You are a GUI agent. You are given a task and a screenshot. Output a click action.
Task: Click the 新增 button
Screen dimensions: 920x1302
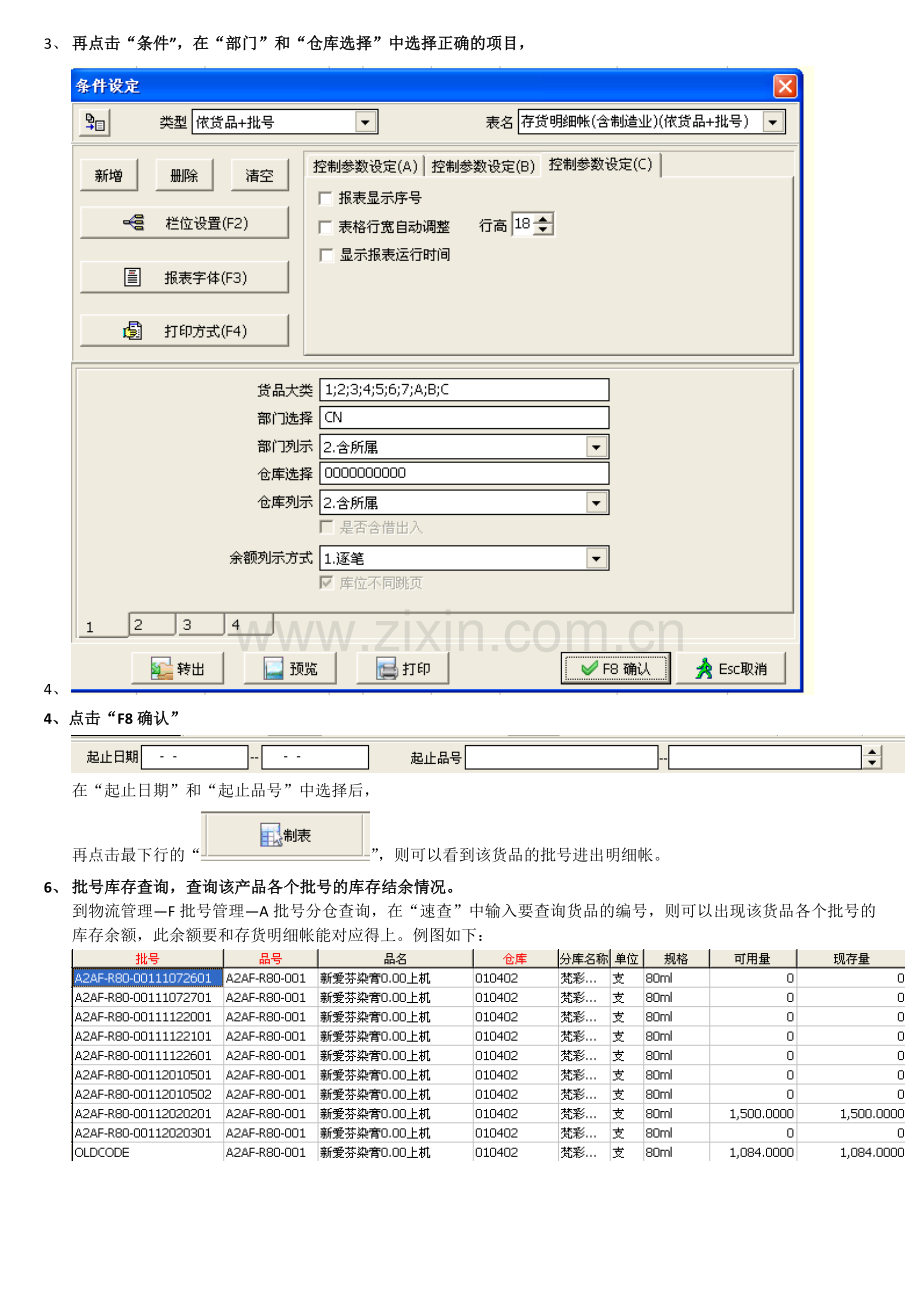pyautogui.click(x=109, y=175)
